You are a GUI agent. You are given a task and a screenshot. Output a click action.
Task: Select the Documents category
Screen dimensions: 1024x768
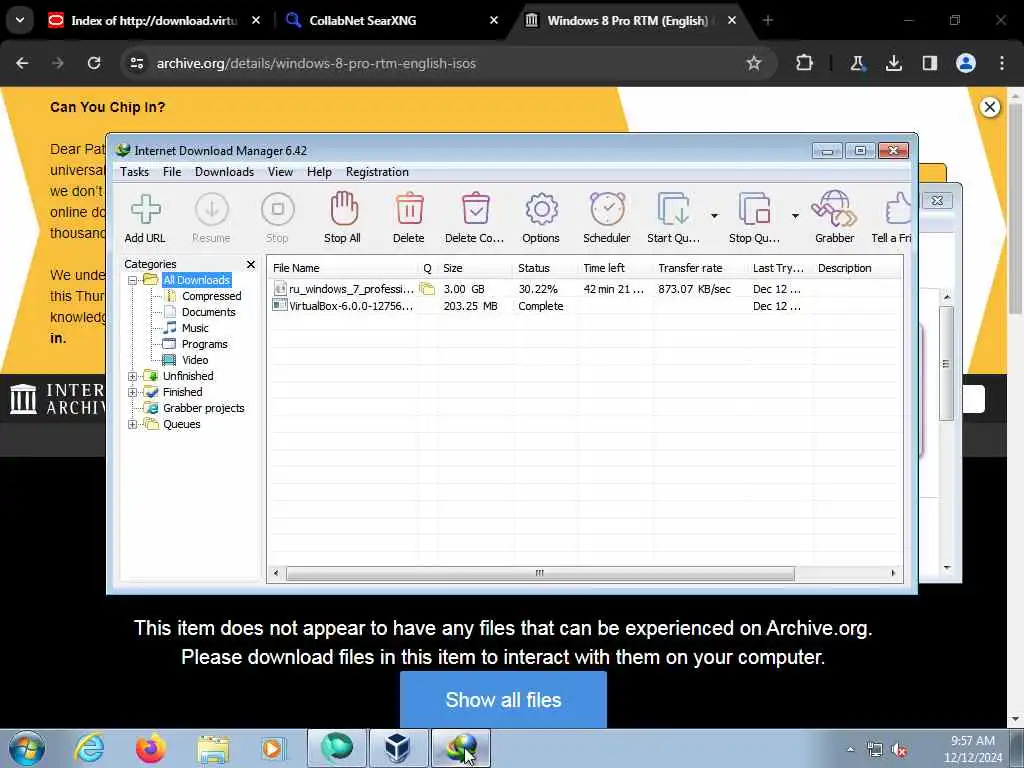(200, 312)
